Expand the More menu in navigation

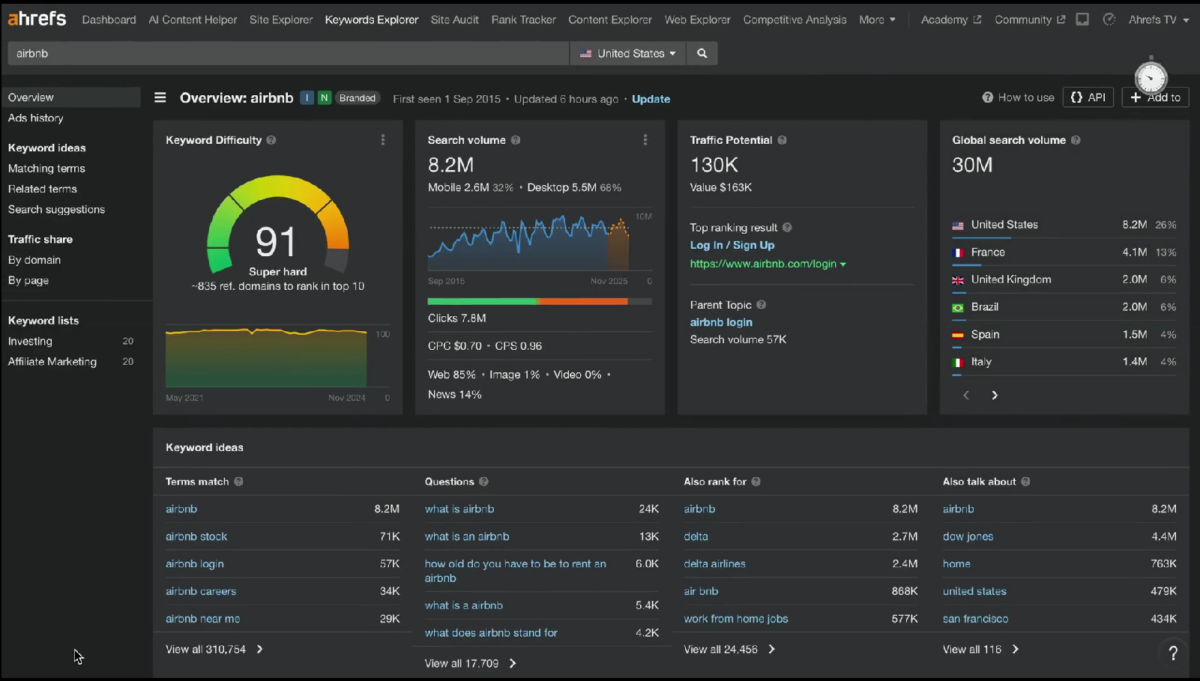877,20
